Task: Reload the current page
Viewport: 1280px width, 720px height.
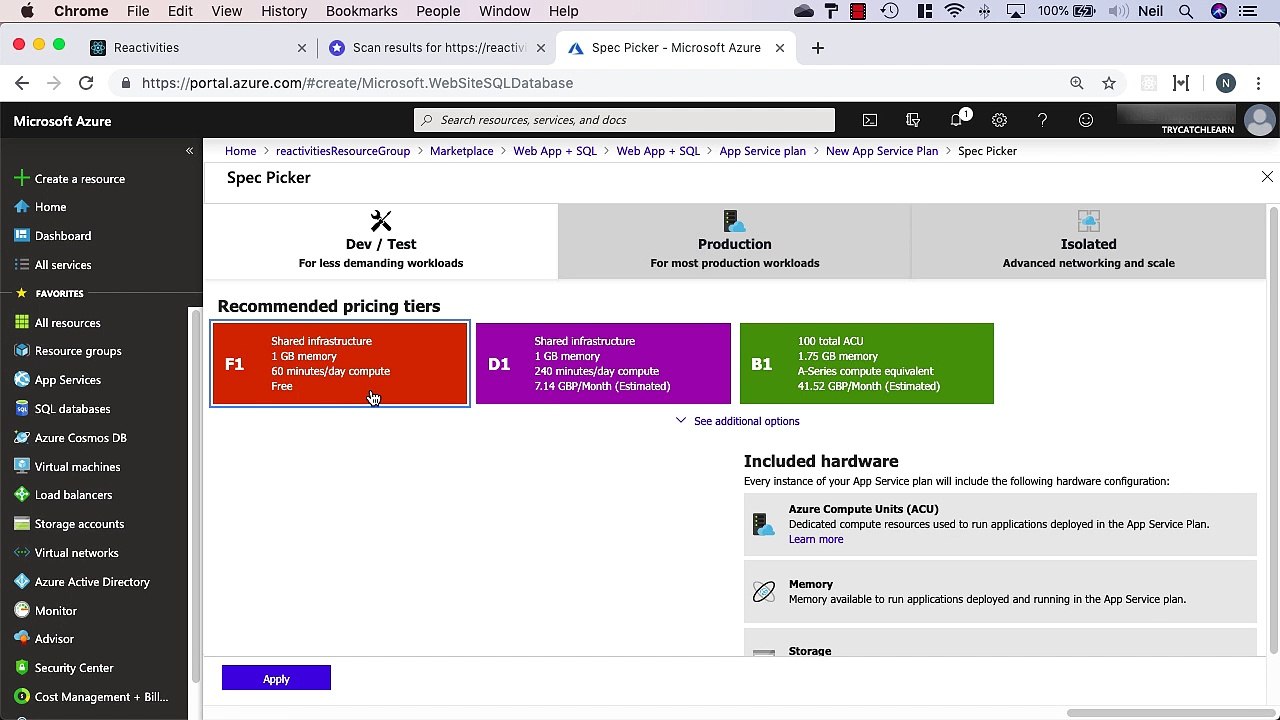Action: [86, 84]
